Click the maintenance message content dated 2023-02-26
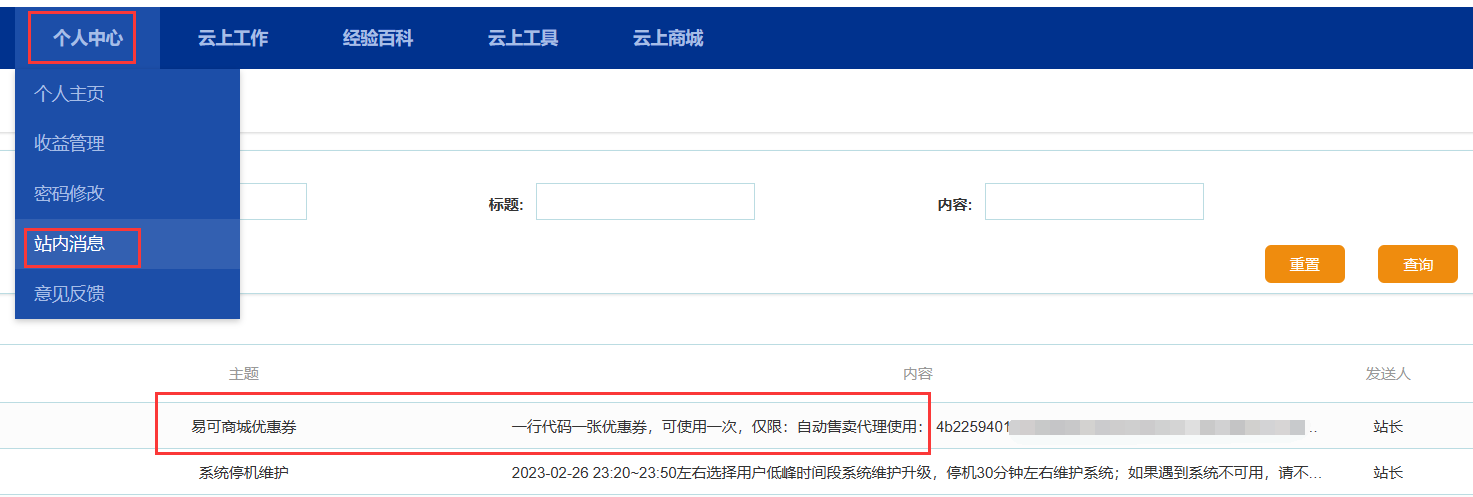The height and width of the screenshot is (497, 1473). point(915,472)
